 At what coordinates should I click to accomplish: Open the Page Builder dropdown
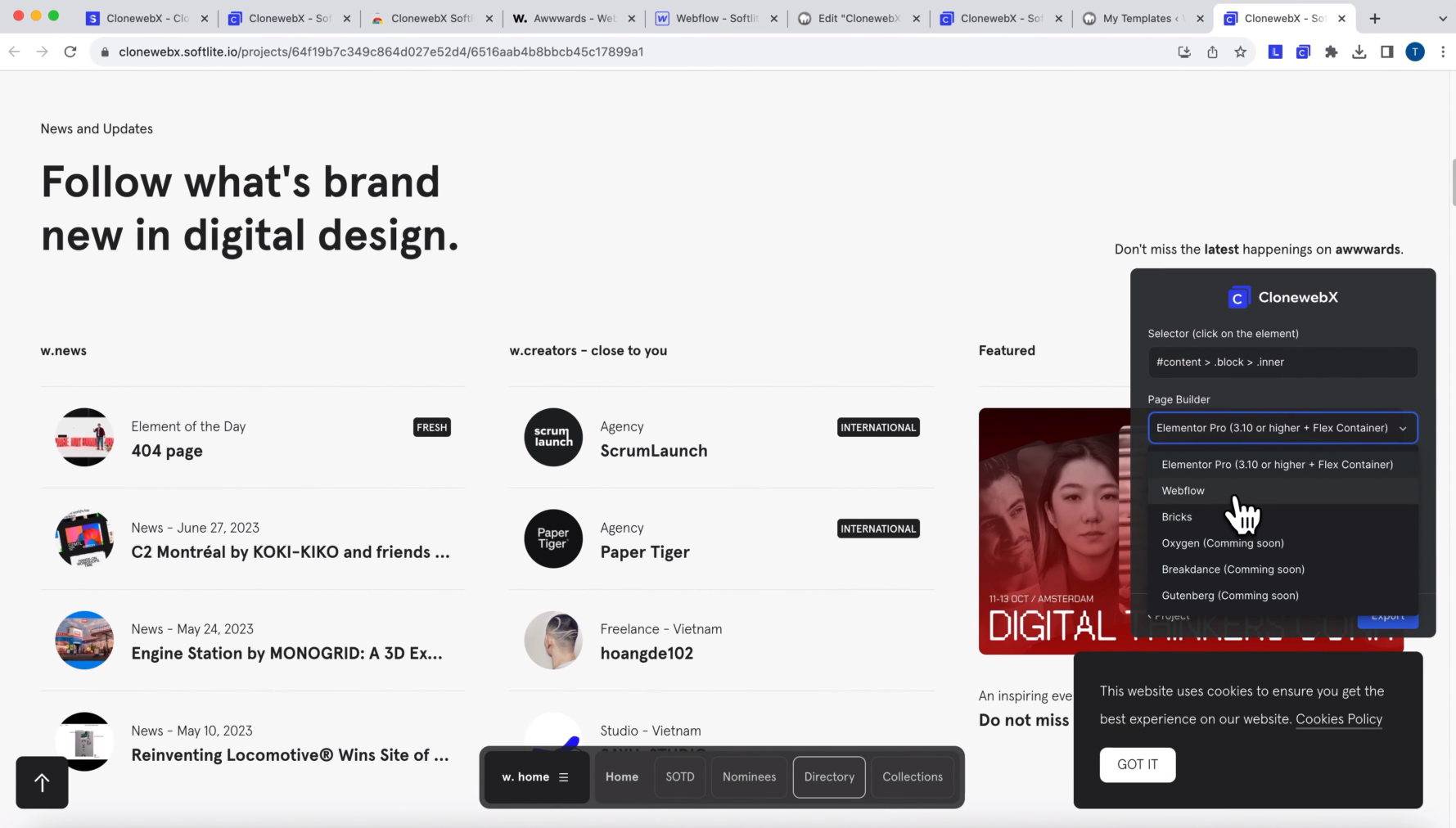tap(1282, 428)
